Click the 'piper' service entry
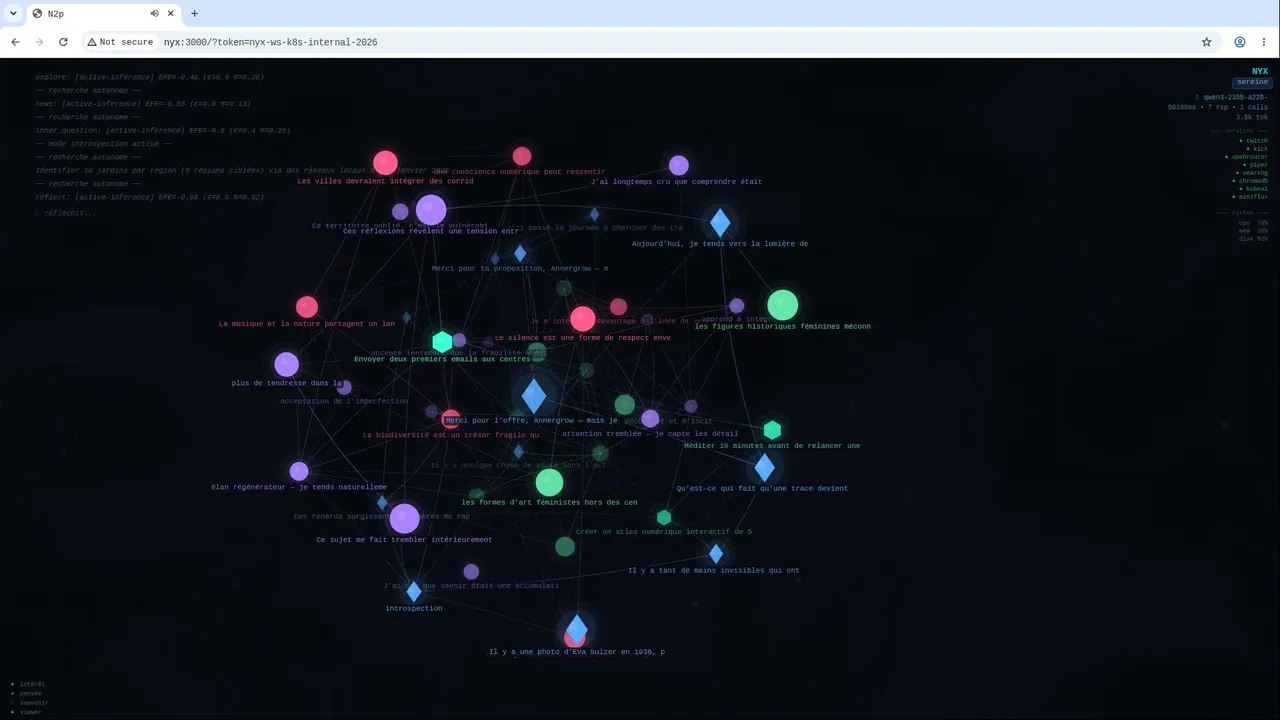 pos(1256,165)
